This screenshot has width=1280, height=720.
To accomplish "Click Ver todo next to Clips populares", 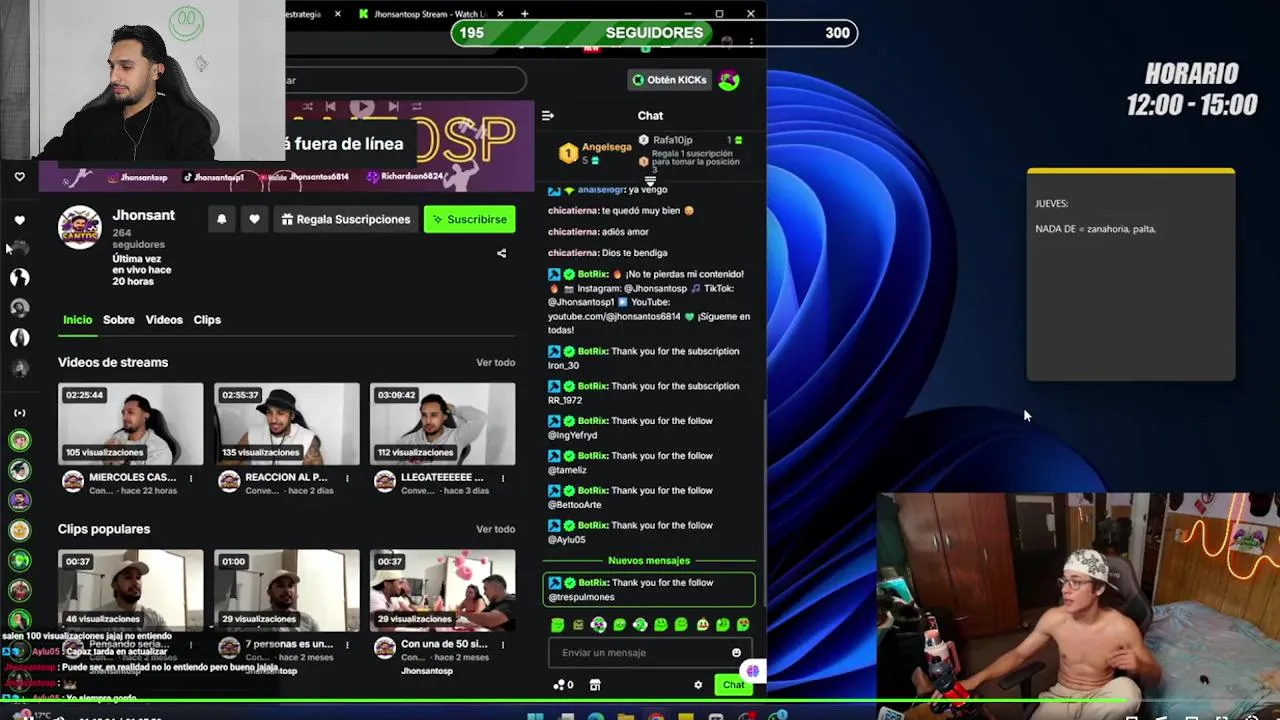I will [x=495, y=529].
